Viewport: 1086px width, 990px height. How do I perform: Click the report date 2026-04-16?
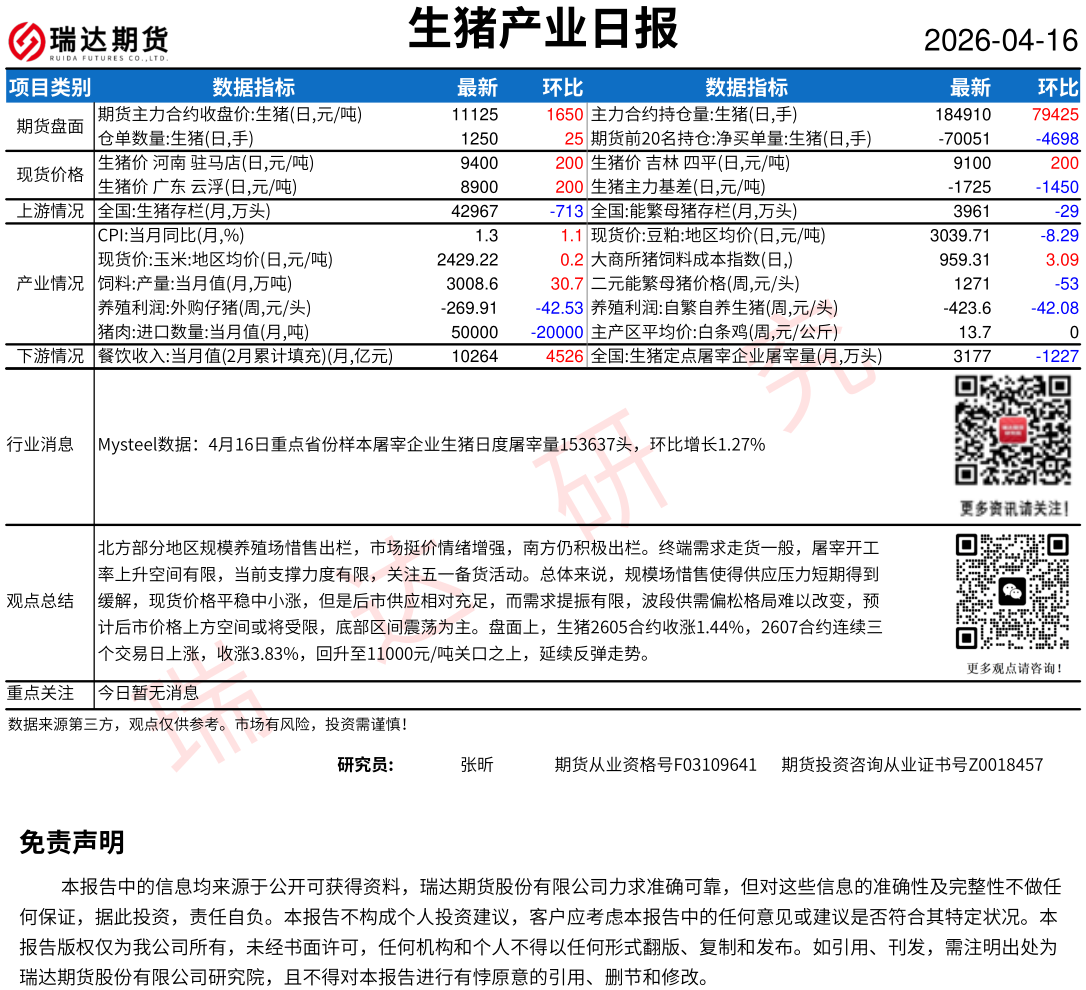click(x=1000, y=41)
